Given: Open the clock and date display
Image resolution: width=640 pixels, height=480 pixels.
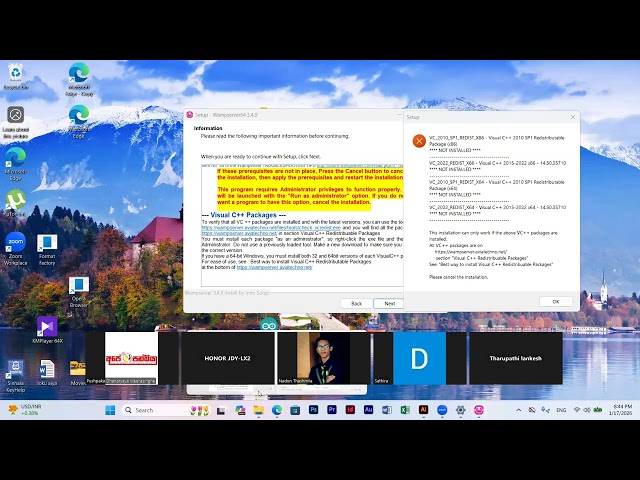Looking at the screenshot, I should tap(620, 410).
